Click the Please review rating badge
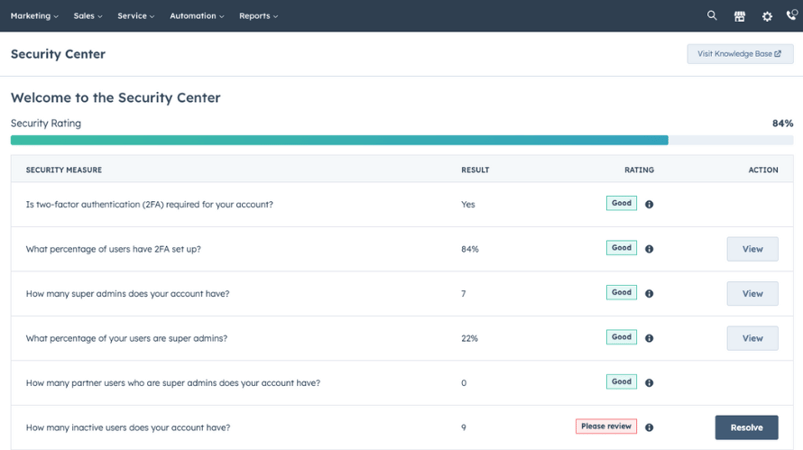Image resolution: width=803 pixels, height=450 pixels. click(606, 426)
